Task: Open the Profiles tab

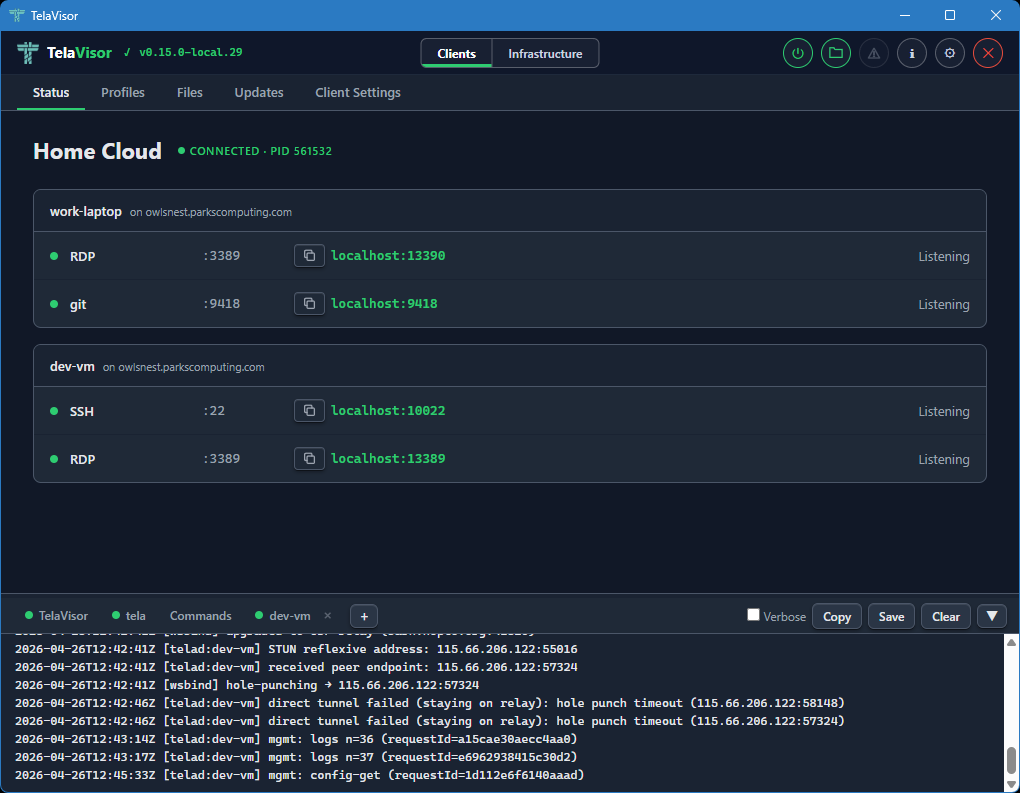Action: pyautogui.click(x=123, y=92)
